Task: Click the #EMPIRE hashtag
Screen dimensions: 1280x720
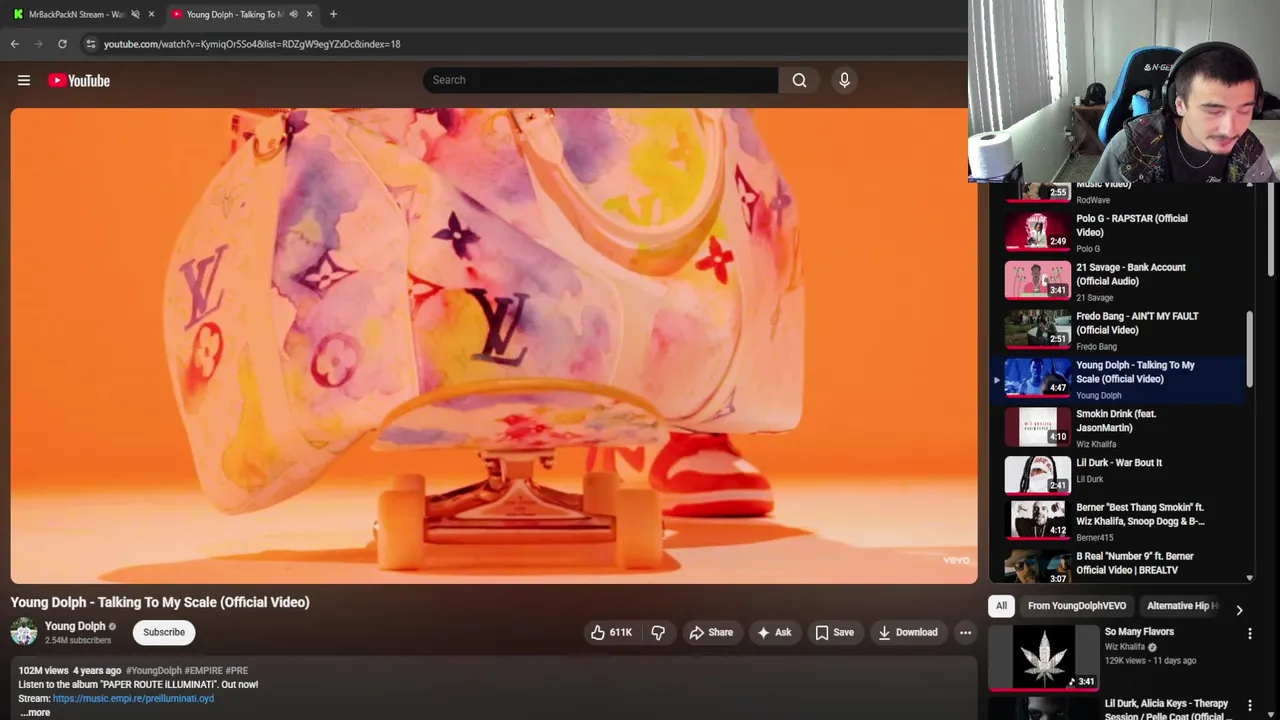Action: tap(203, 670)
